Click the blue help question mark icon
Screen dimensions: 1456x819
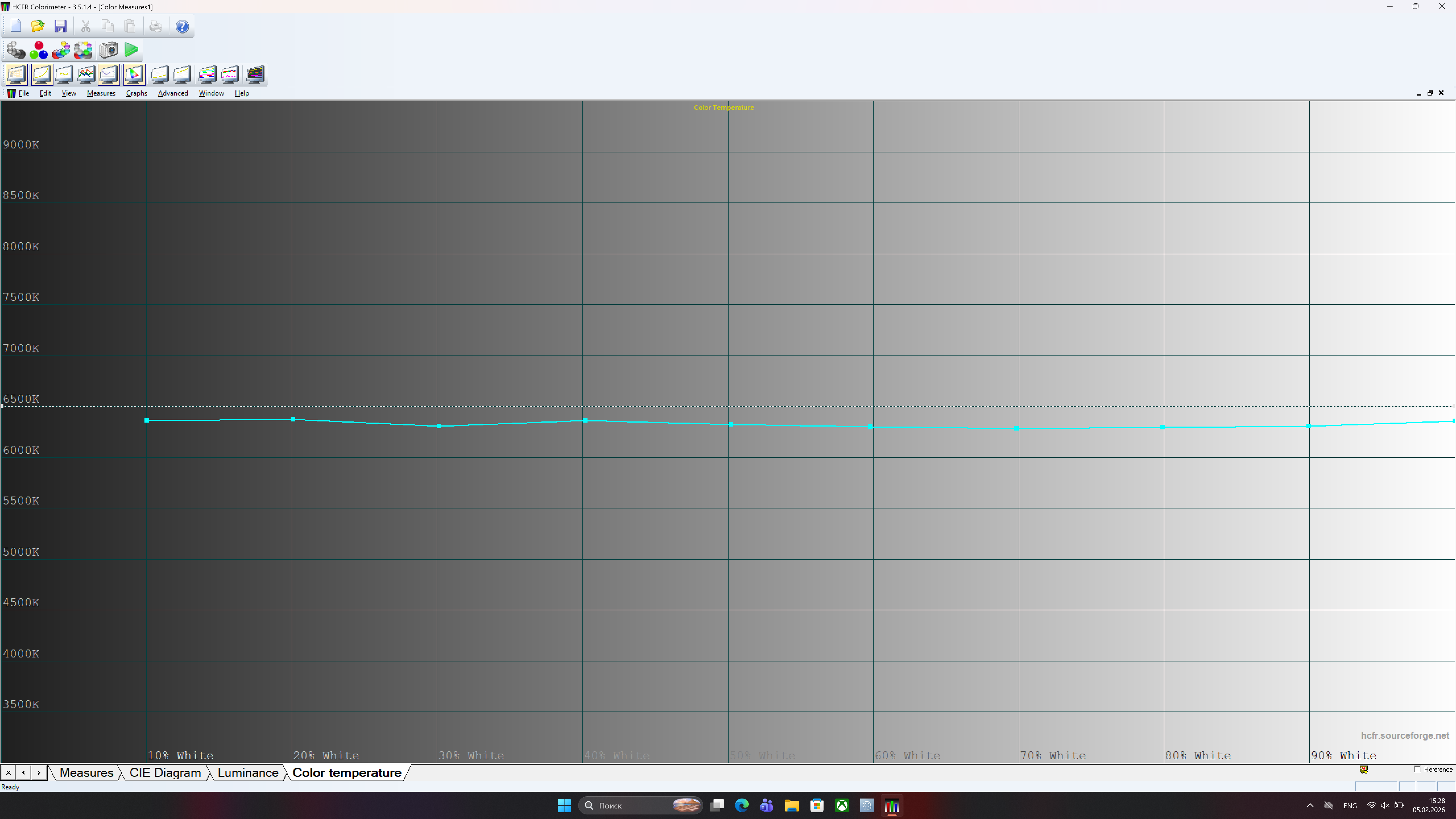pyautogui.click(x=182, y=26)
